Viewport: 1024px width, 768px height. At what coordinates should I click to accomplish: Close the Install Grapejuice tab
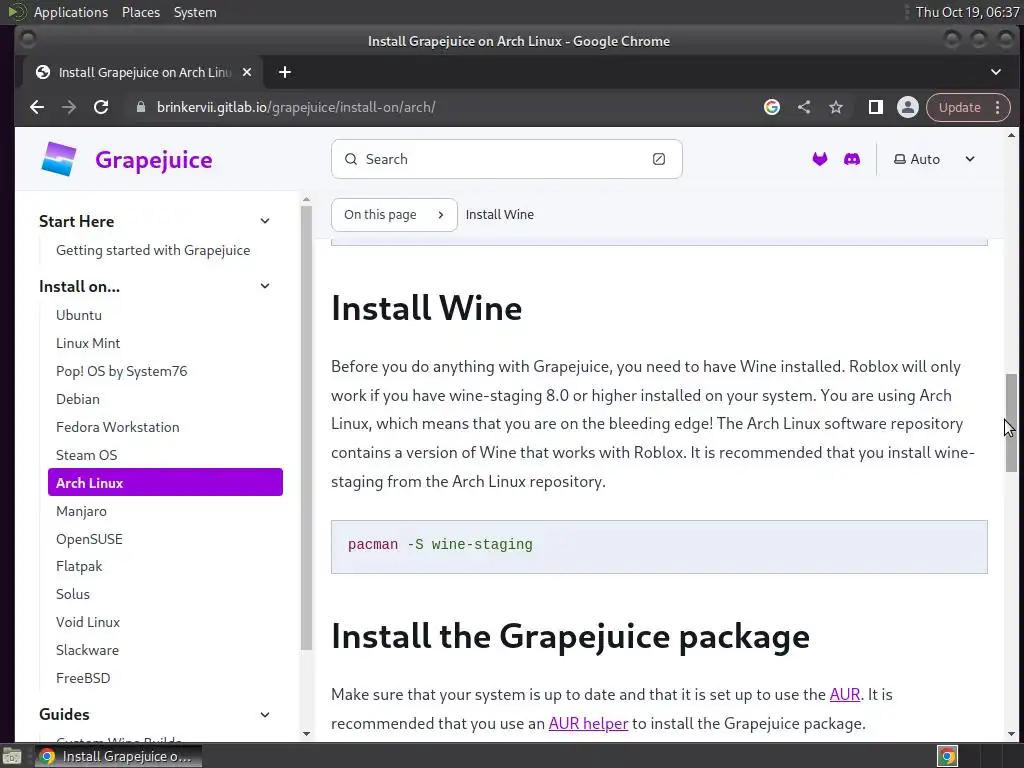pyautogui.click(x=247, y=72)
